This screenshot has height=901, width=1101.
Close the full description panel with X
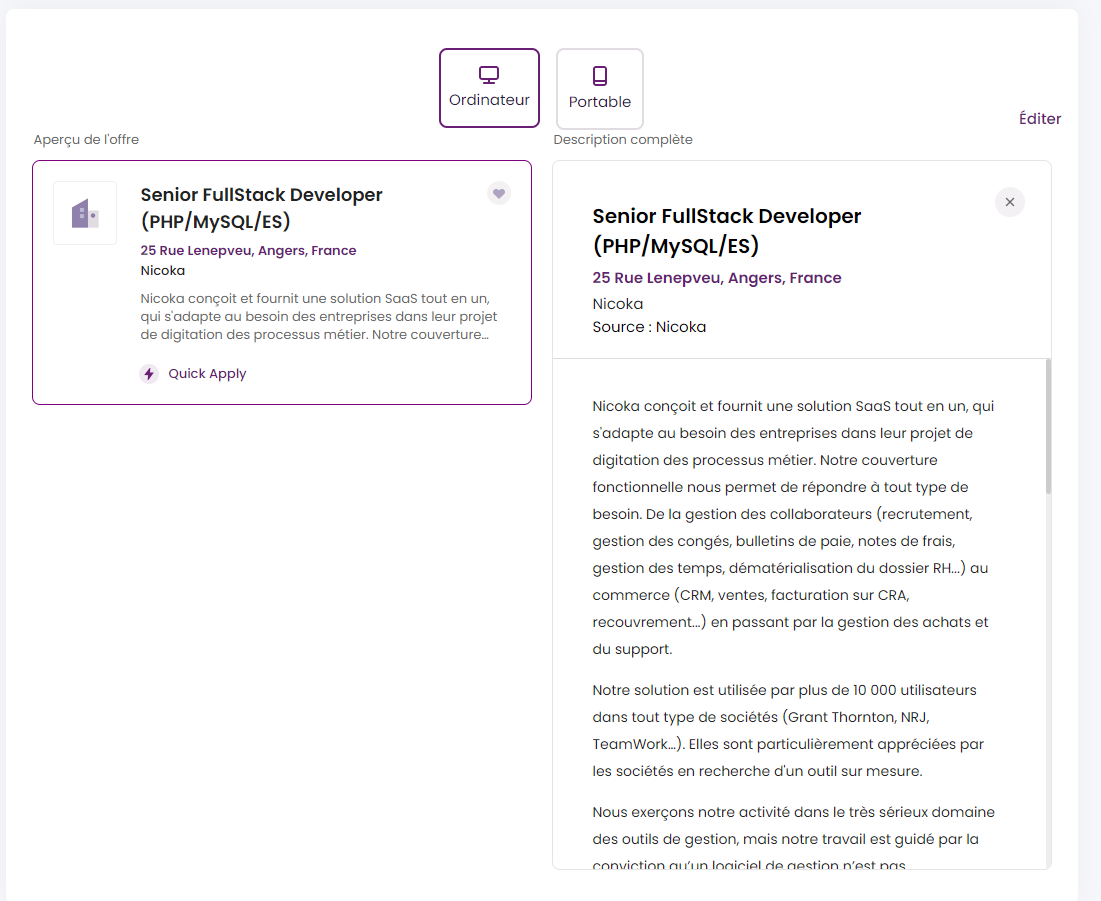[1010, 202]
